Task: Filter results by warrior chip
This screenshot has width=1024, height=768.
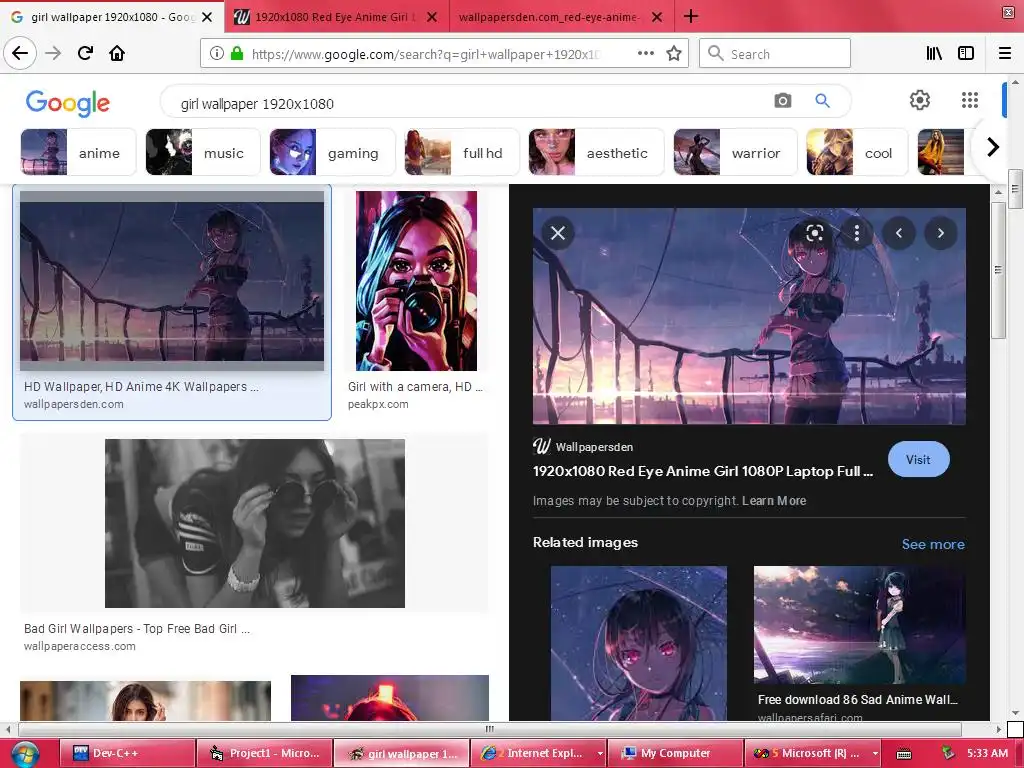Action: pos(735,152)
